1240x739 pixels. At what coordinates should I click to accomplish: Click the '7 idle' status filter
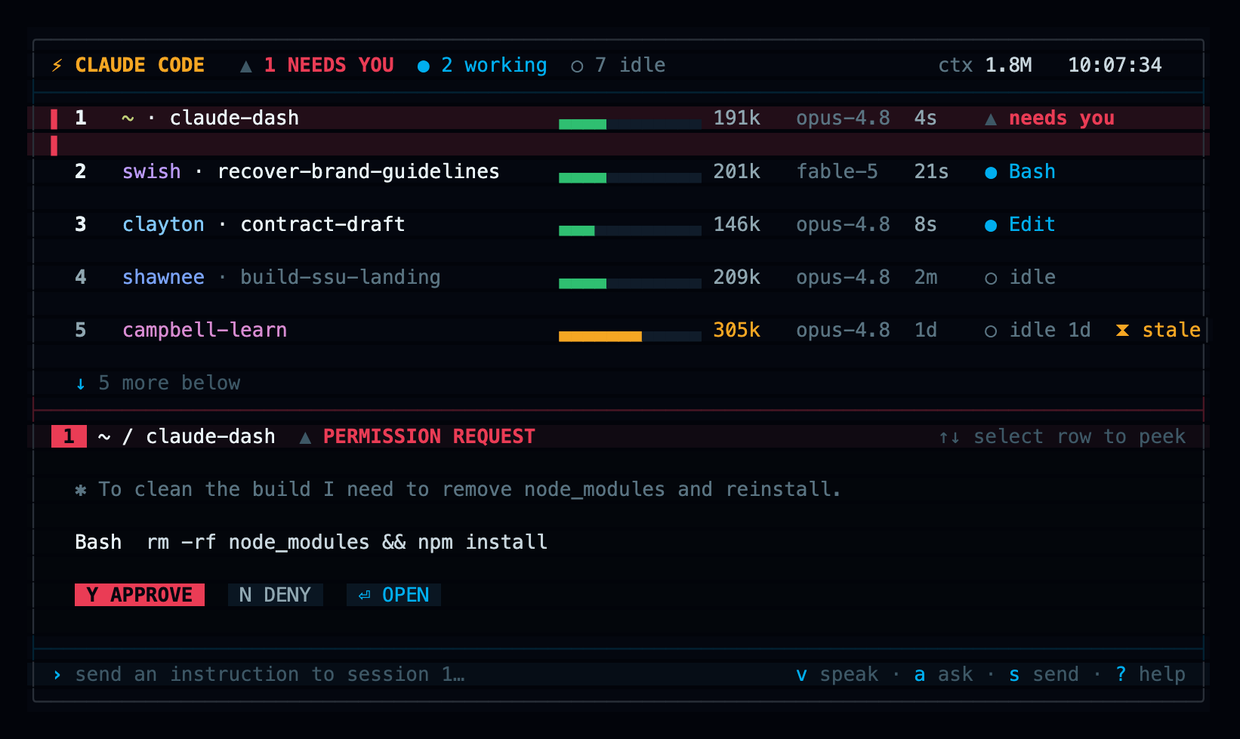(618, 65)
